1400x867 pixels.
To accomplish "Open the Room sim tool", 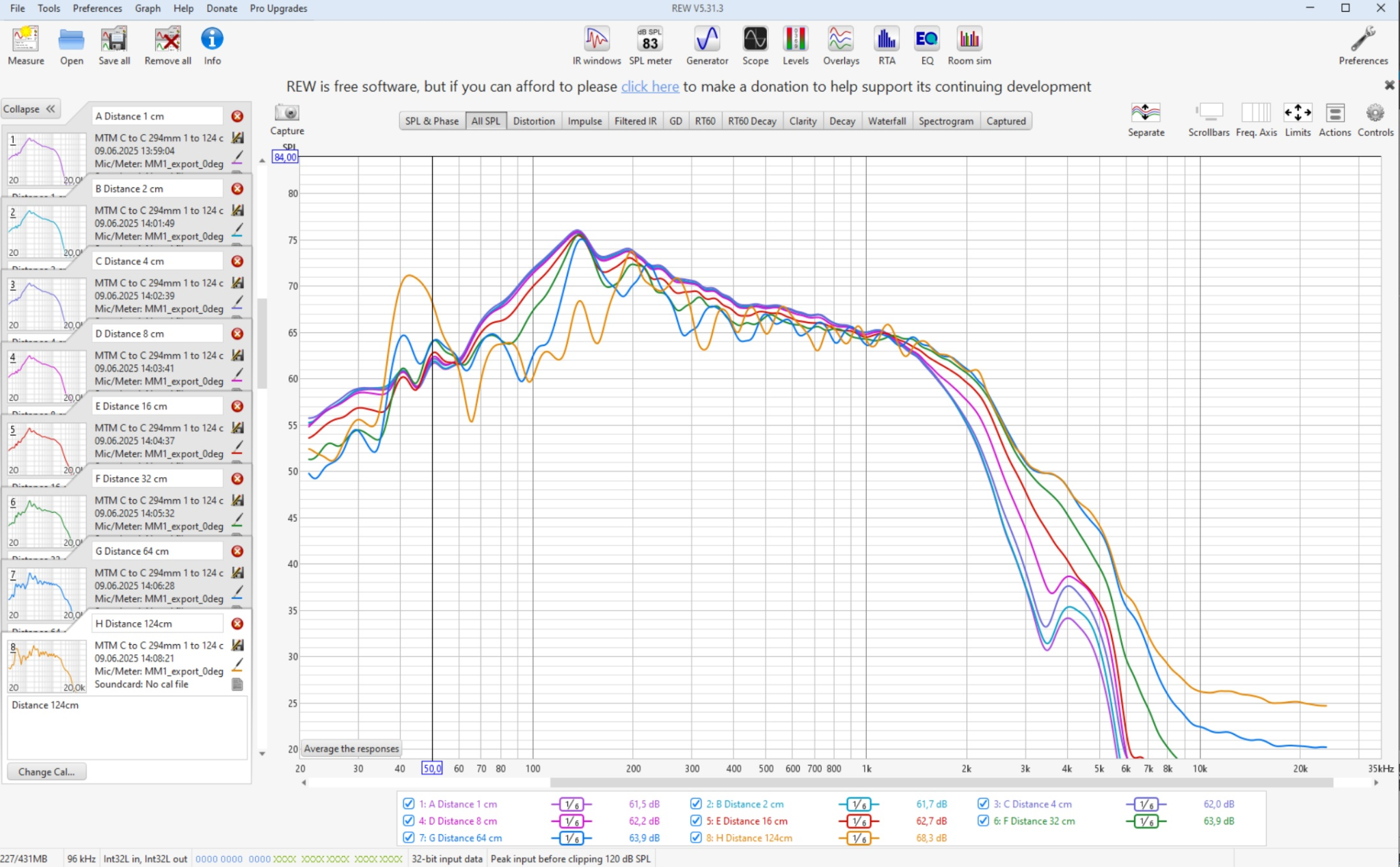I will [969, 46].
